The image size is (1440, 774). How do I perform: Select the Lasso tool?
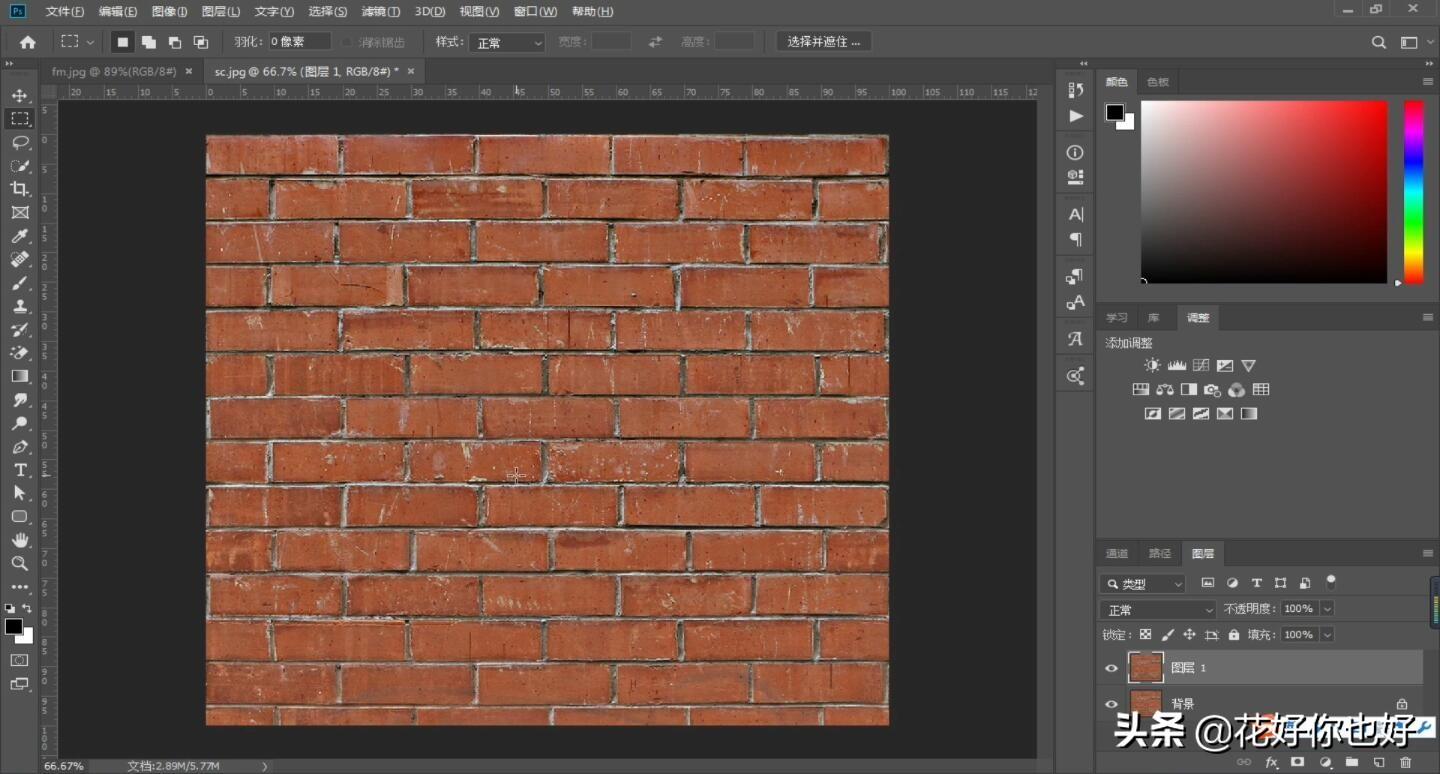tap(19, 142)
